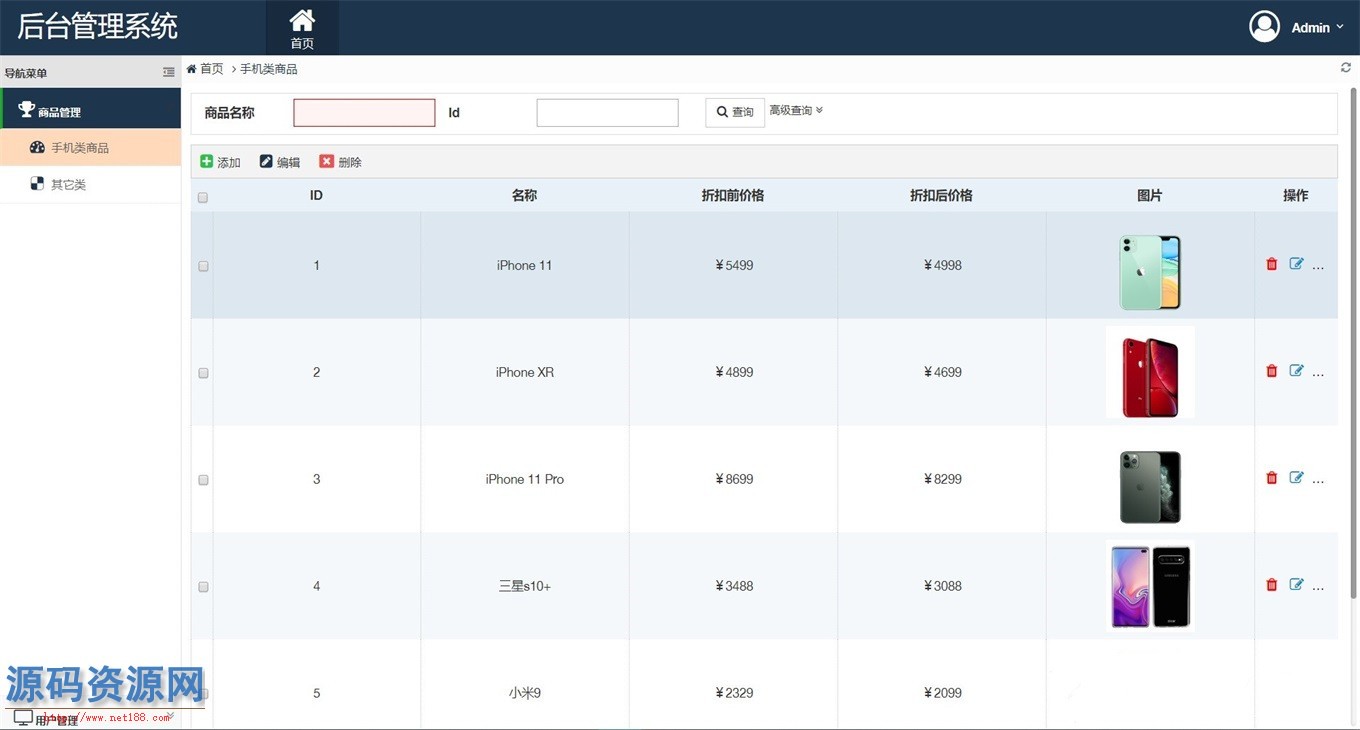Click the 删除 delete toolbar button
1360x730 pixels.
coord(340,162)
